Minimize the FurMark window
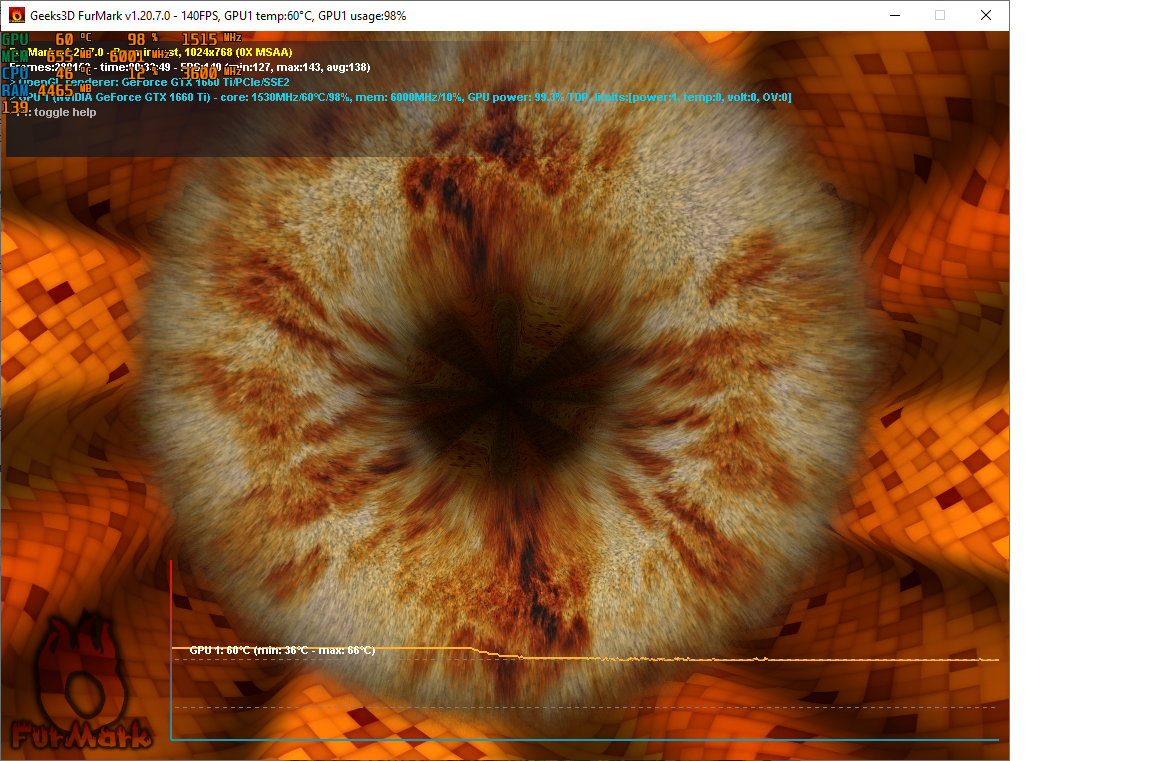The height and width of the screenshot is (761, 1152). [x=895, y=15]
